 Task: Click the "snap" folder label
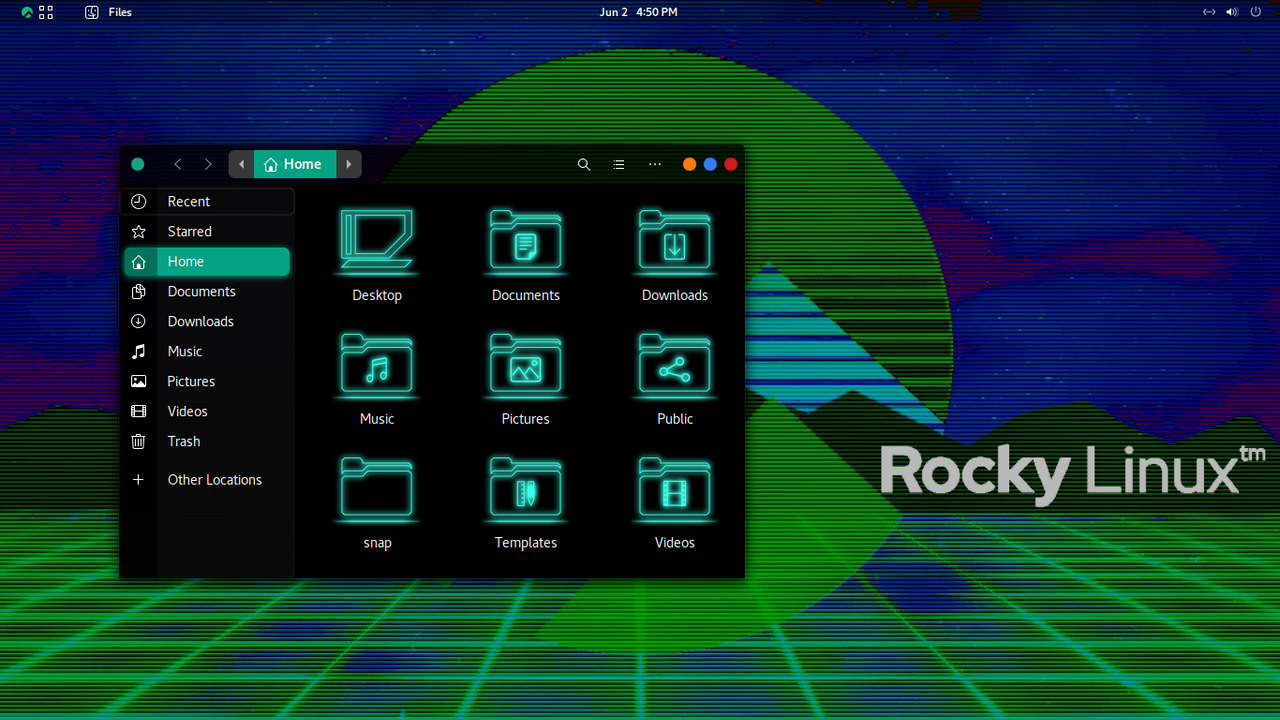point(377,542)
